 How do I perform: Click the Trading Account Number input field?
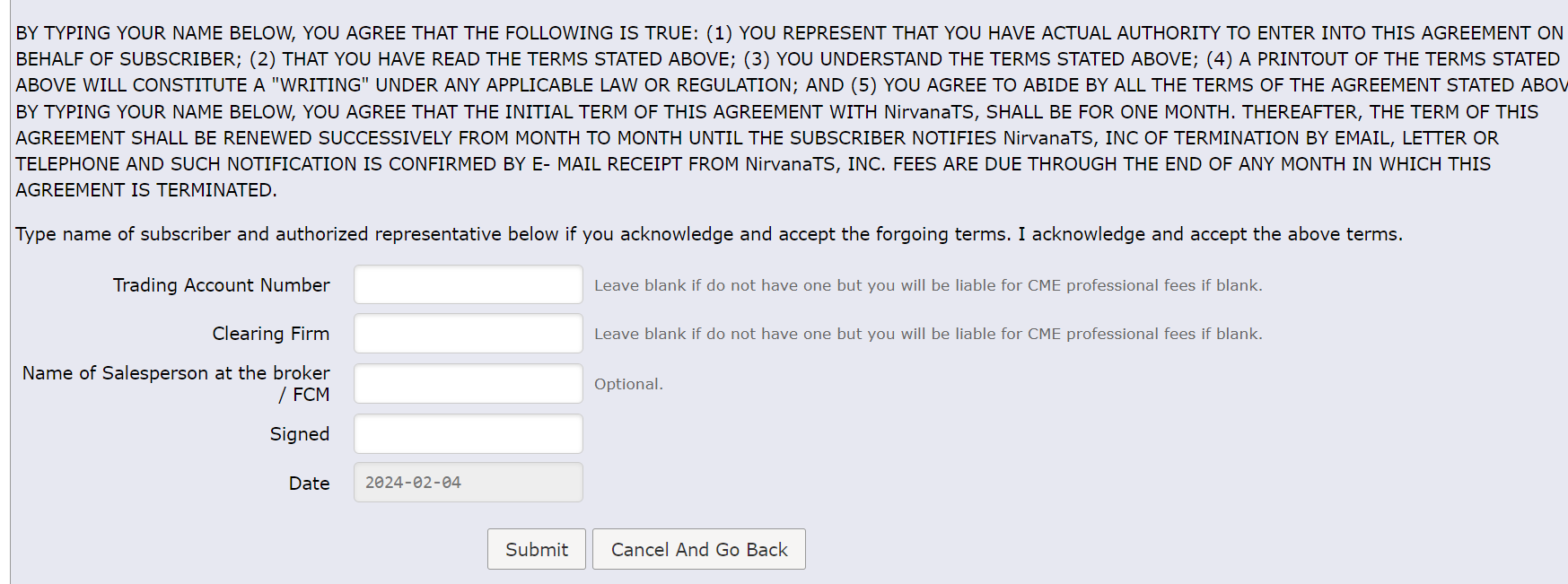point(468,284)
